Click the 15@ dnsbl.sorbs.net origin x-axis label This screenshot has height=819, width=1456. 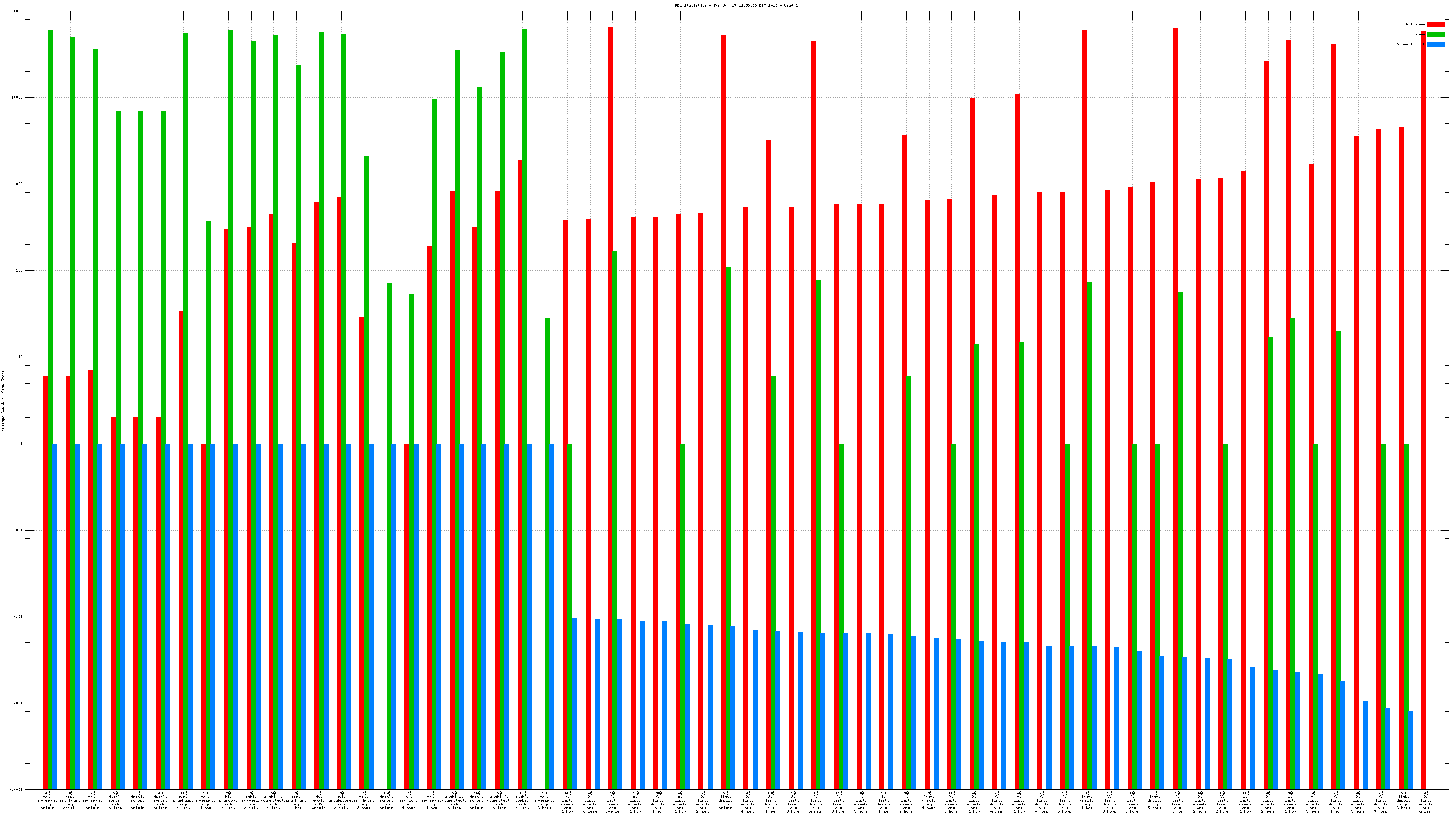[387, 800]
